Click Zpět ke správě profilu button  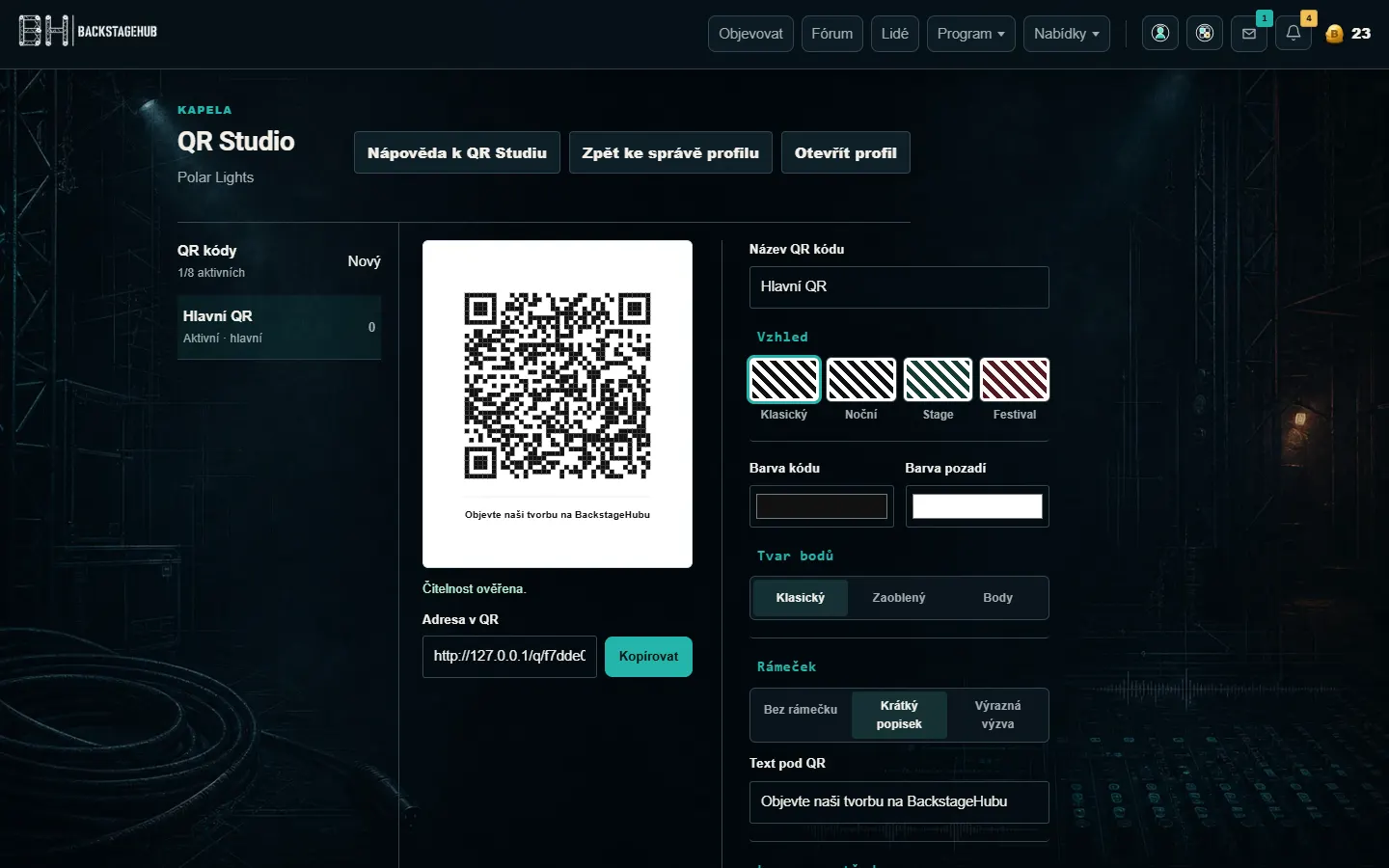tap(670, 152)
